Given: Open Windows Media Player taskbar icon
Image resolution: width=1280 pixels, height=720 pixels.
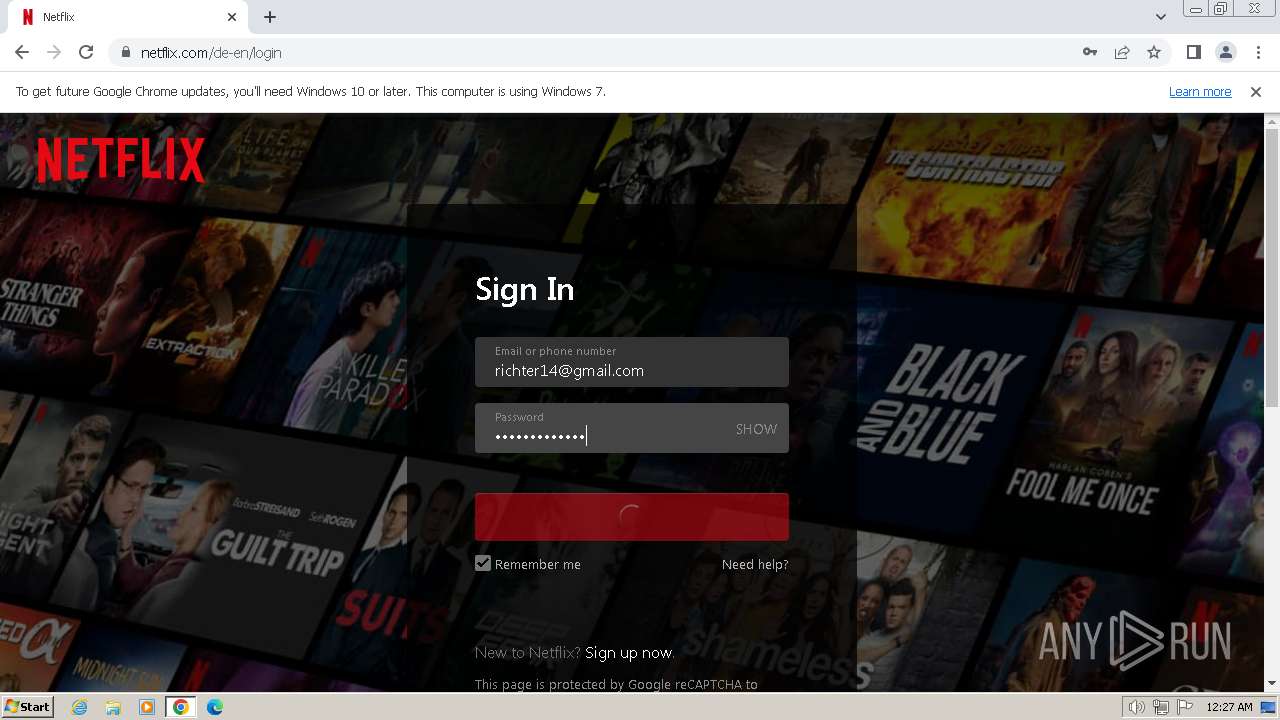Looking at the screenshot, I should pos(147,707).
